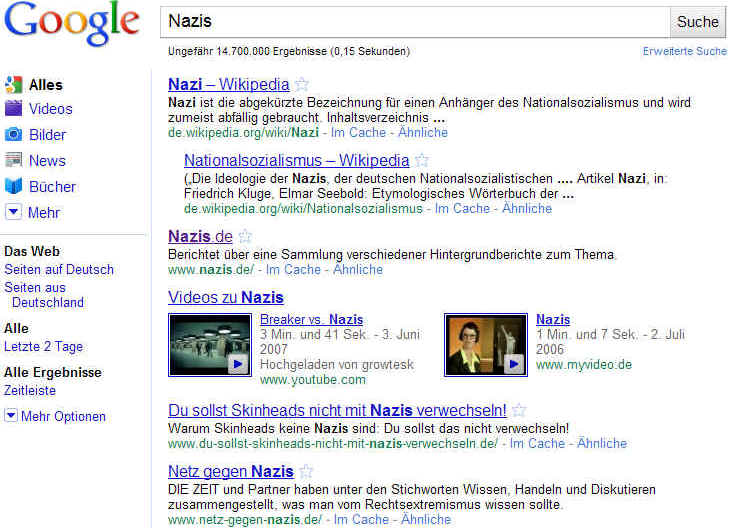Expand the Mehr dropdown arrow
Image resolution: width=733 pixels, height=528 pixels.
(x=14, y=212)
